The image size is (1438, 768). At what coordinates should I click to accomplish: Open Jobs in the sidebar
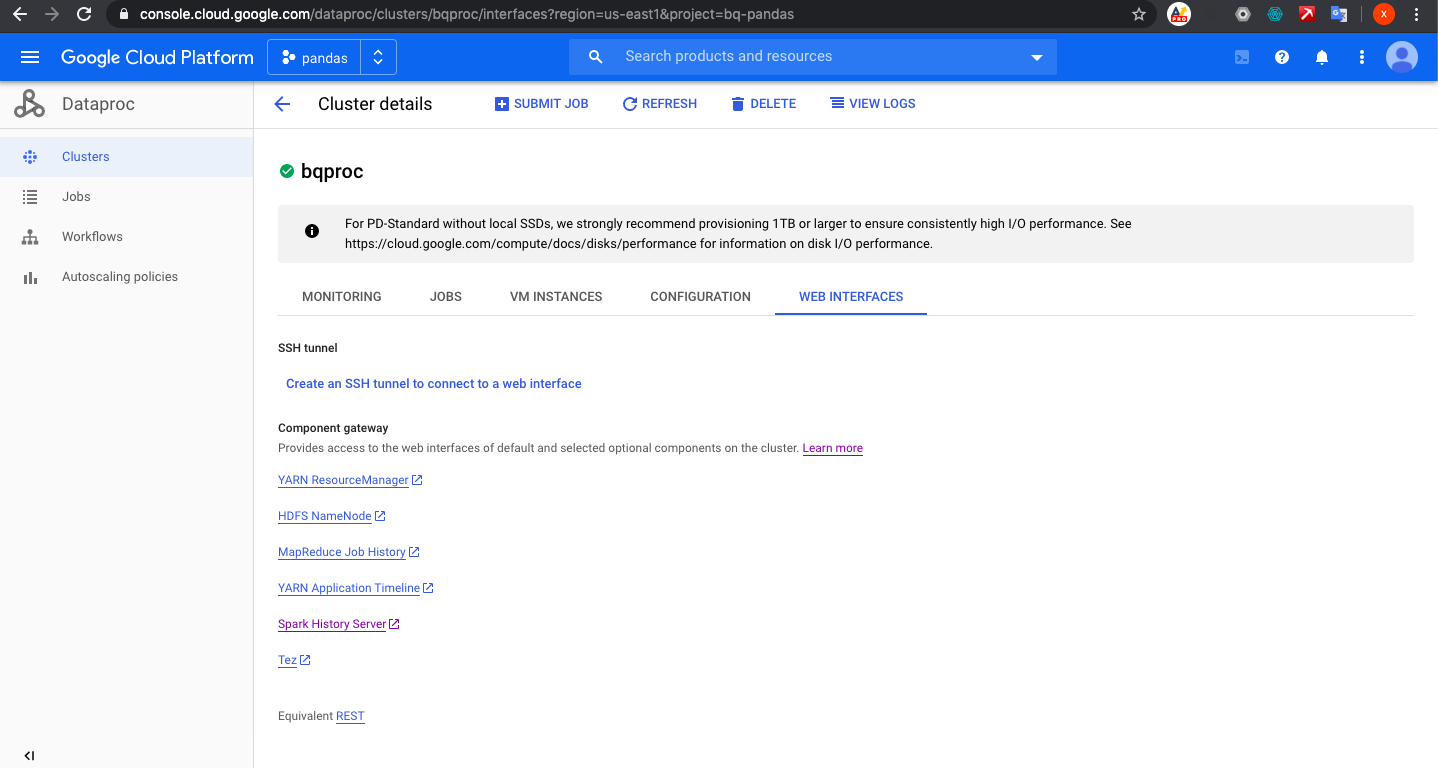(x=126, y=197)
